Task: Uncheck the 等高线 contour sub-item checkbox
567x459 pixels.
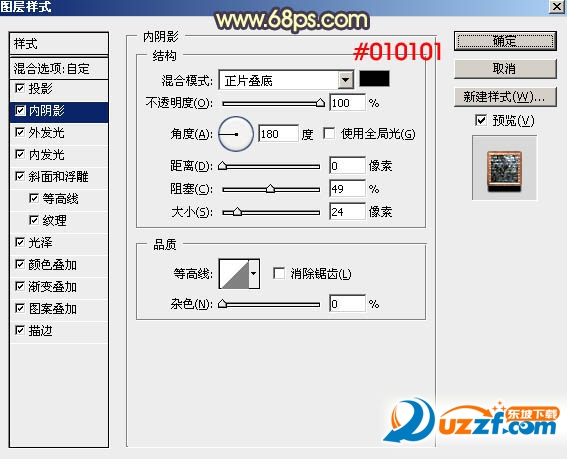Action: (x=34, y=198)
